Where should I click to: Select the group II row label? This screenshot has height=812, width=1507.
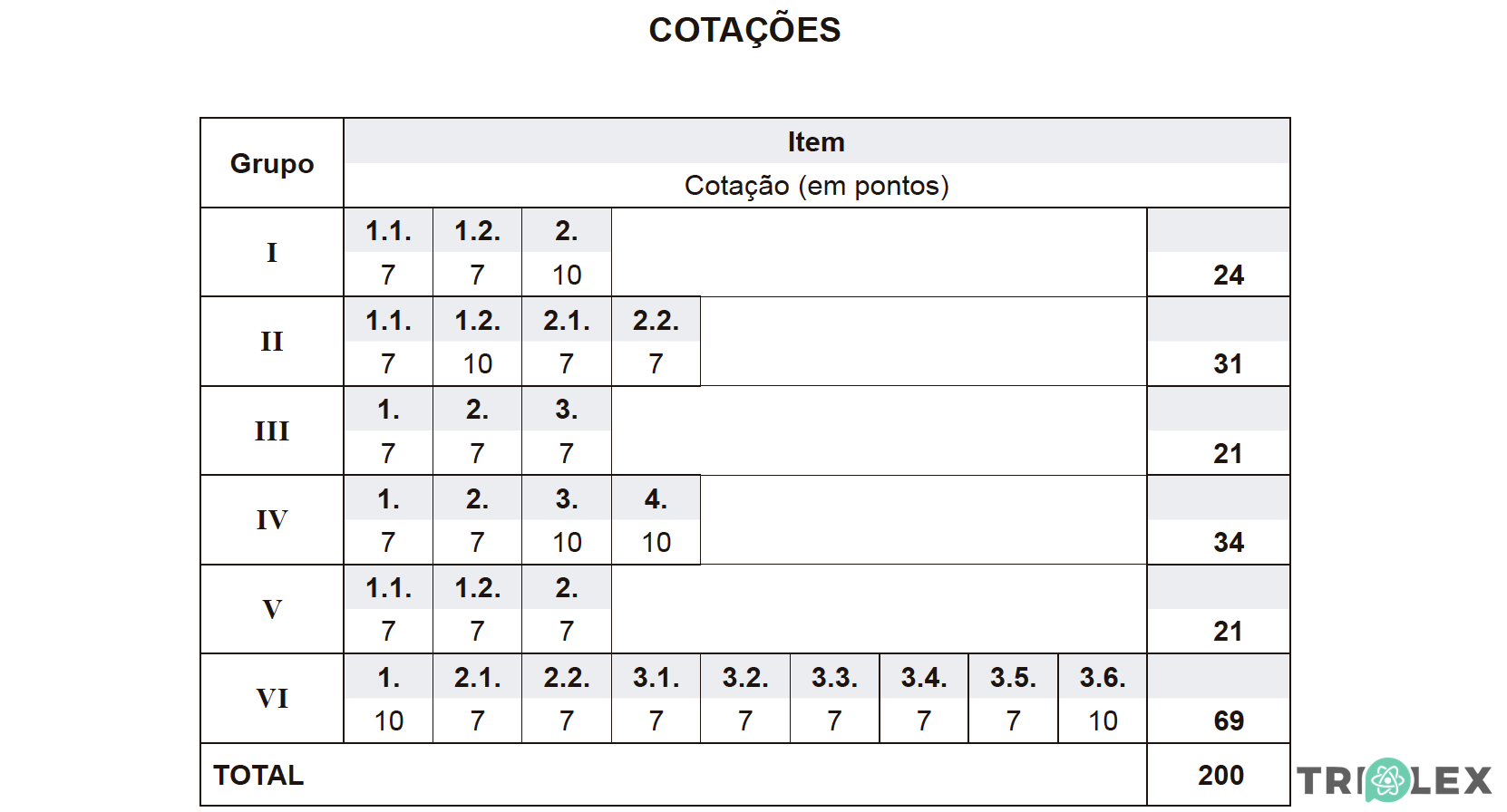pyautogui.click(x=272, y=342)
